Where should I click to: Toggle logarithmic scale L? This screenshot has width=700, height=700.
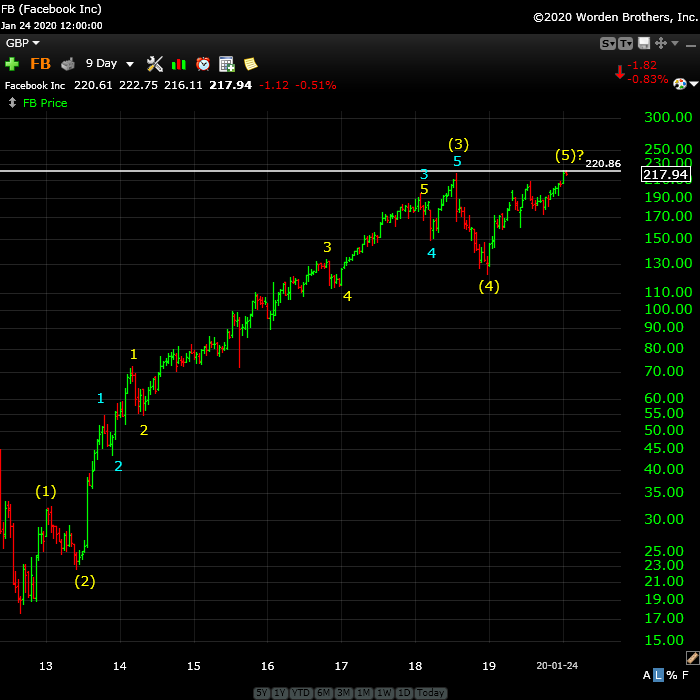click(x=658, y=675)
